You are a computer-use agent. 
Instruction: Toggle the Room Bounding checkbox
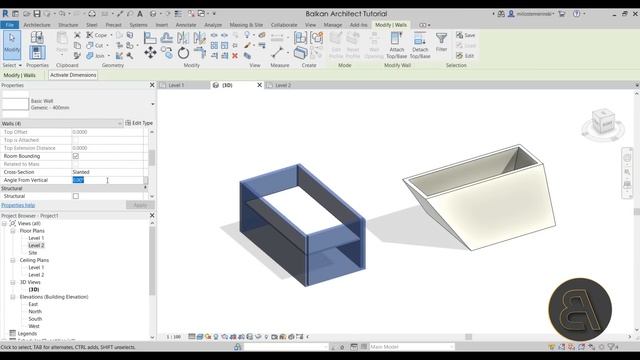pos(76,156)
